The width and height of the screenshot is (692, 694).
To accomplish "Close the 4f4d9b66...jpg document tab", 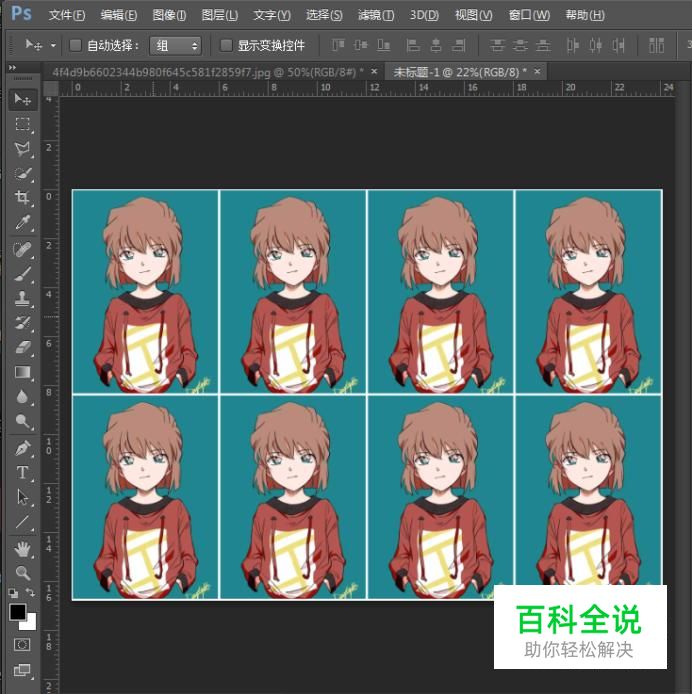I will click(374, 71).
